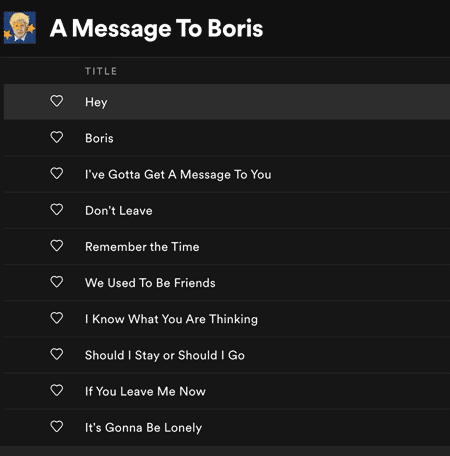
Task: Tap heart for "Should I Stay or Should I Go"
Action: coord(57,354)
